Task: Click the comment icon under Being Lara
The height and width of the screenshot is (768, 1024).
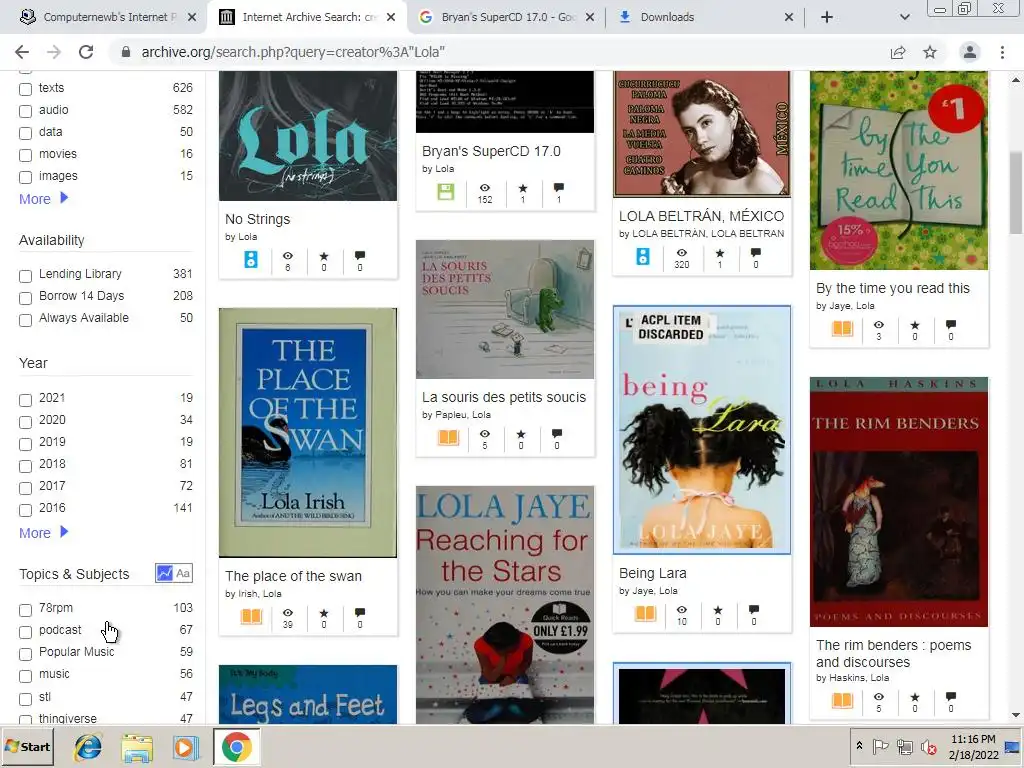Action: pos(754,609)
